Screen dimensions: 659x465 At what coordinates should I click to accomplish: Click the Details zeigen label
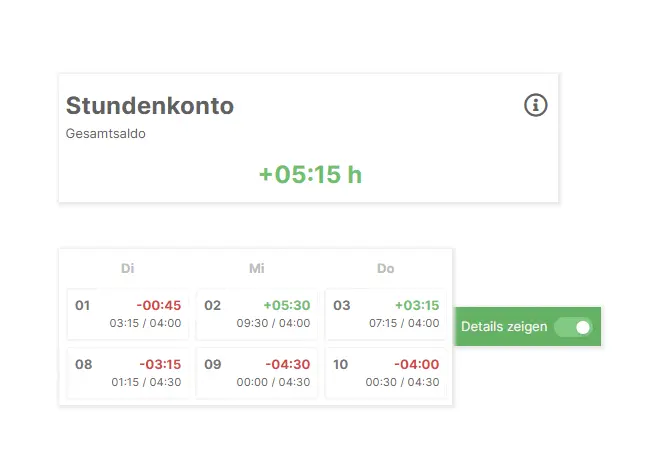(504, 327)
